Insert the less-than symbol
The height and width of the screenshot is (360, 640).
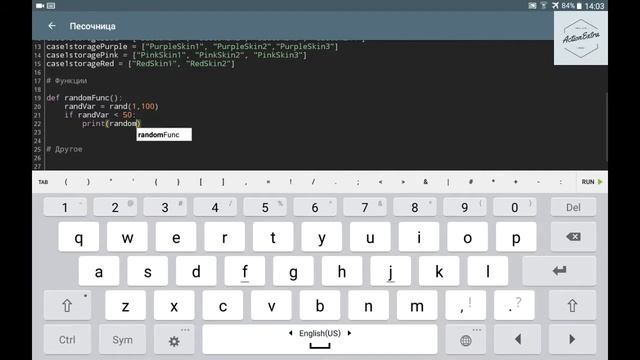click(380, 182)
